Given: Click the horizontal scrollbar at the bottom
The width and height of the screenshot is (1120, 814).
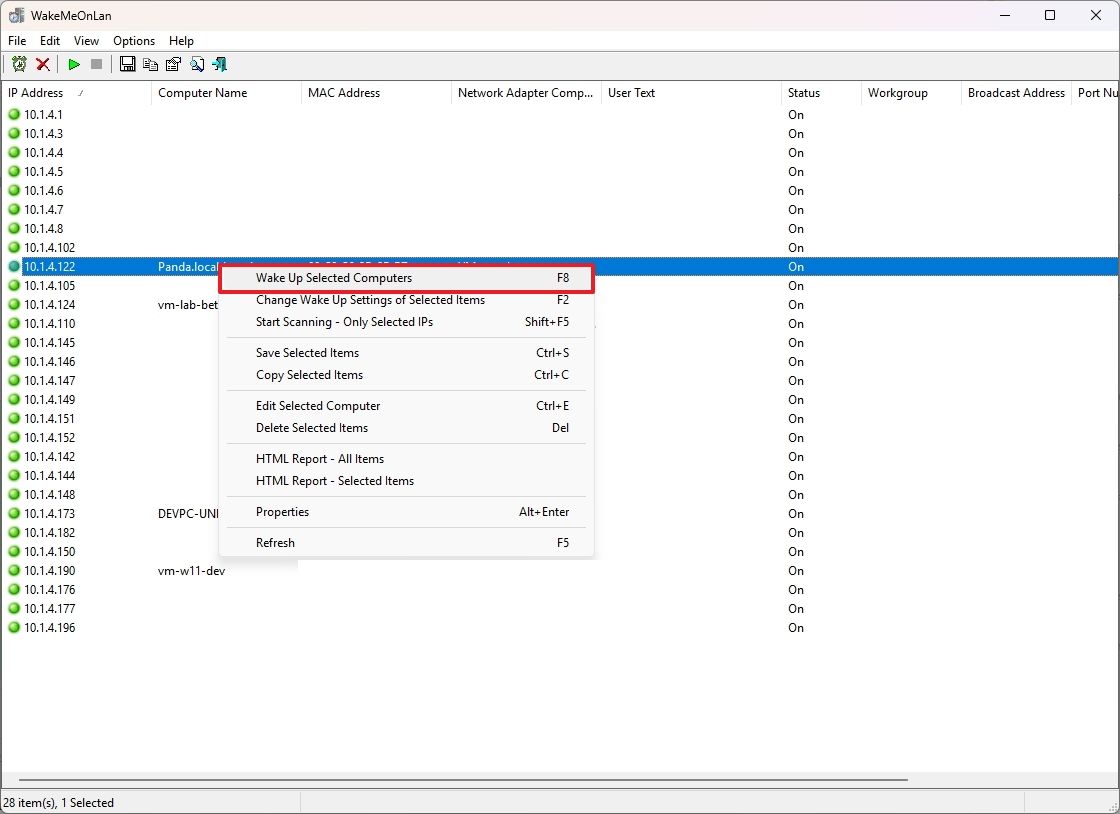Looking at the screenshot, I should coord(450,778).
